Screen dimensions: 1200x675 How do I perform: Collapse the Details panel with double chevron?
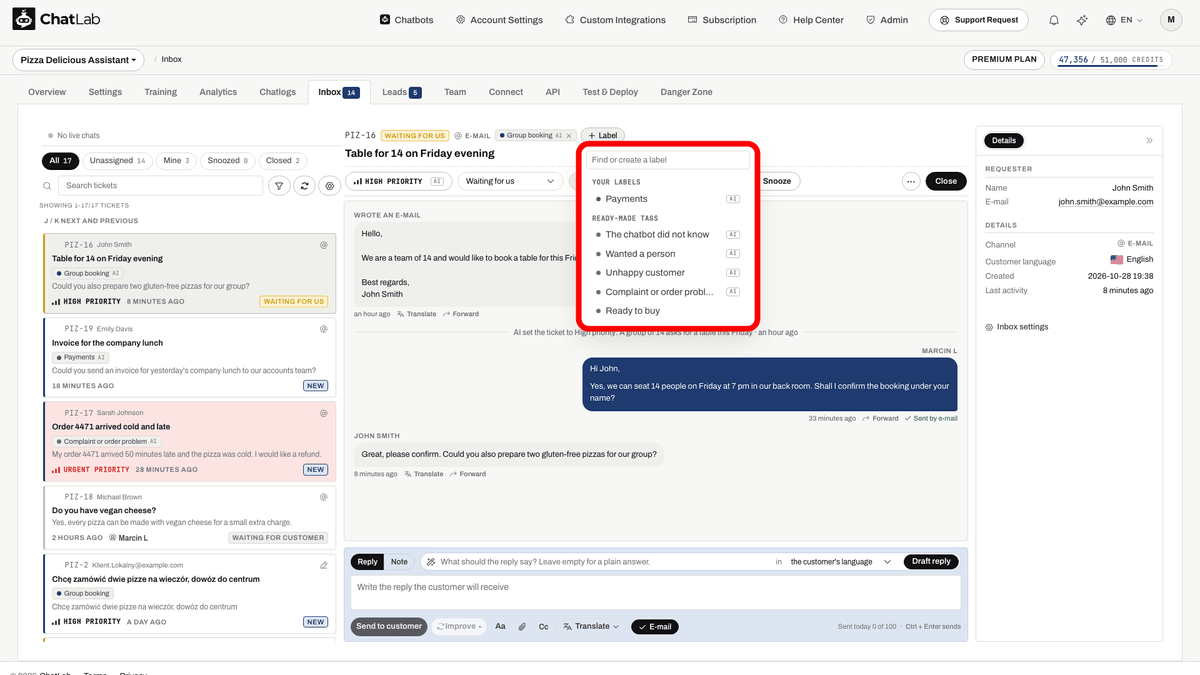(x=1149, y=141)
